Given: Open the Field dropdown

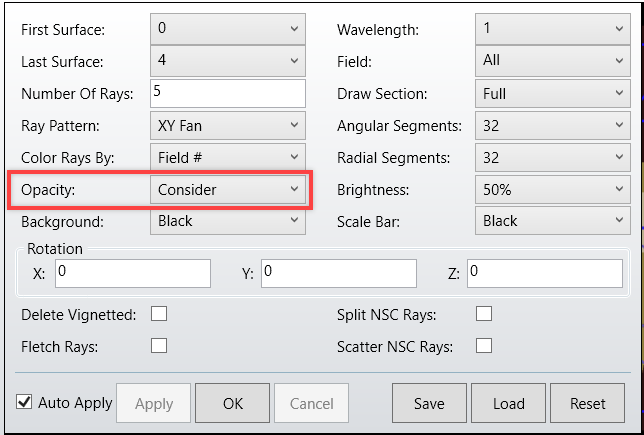Looking at the screenshot, I should [x=552, y=61].
